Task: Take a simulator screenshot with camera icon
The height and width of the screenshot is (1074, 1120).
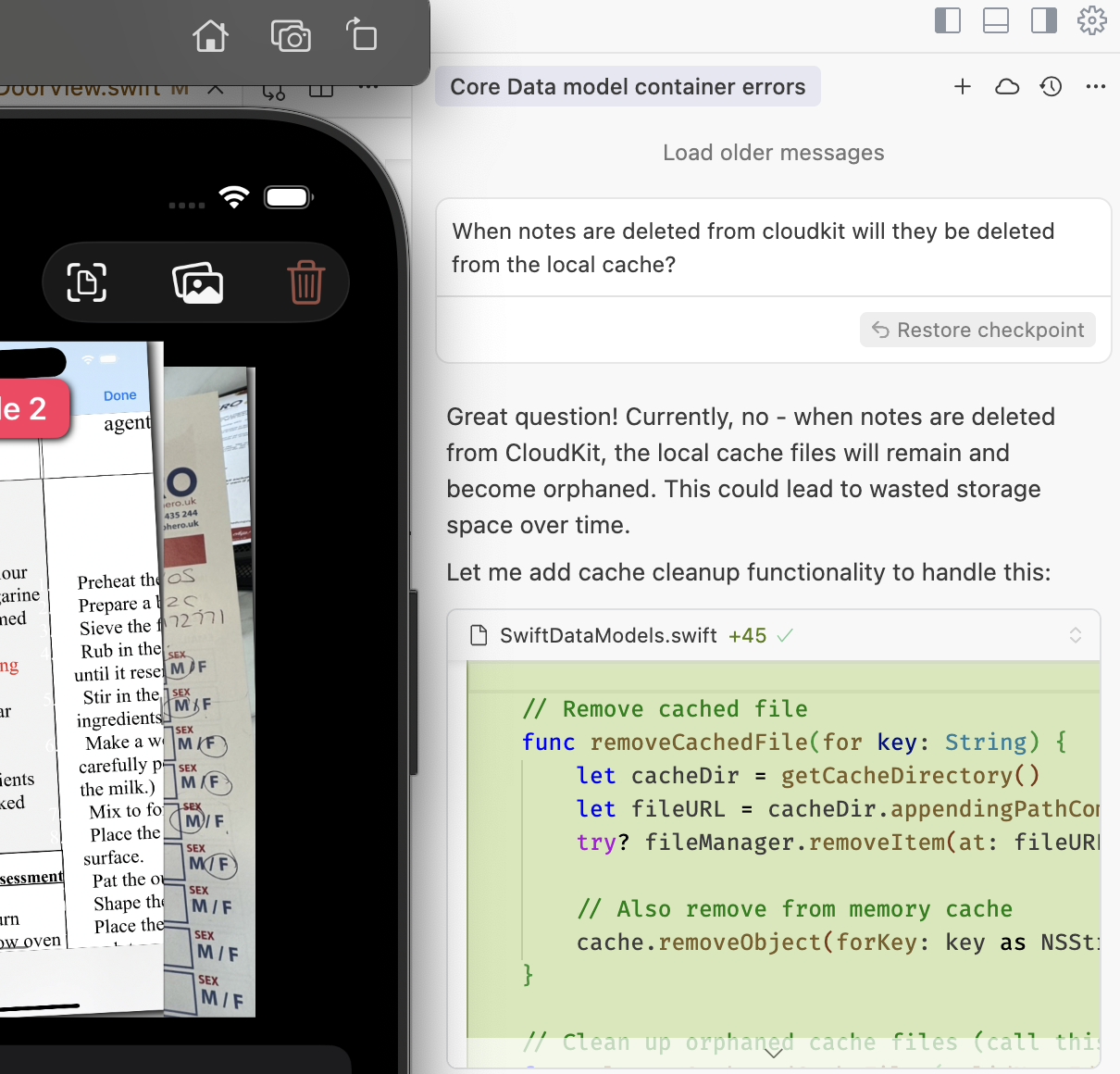Action: point(291,36)
